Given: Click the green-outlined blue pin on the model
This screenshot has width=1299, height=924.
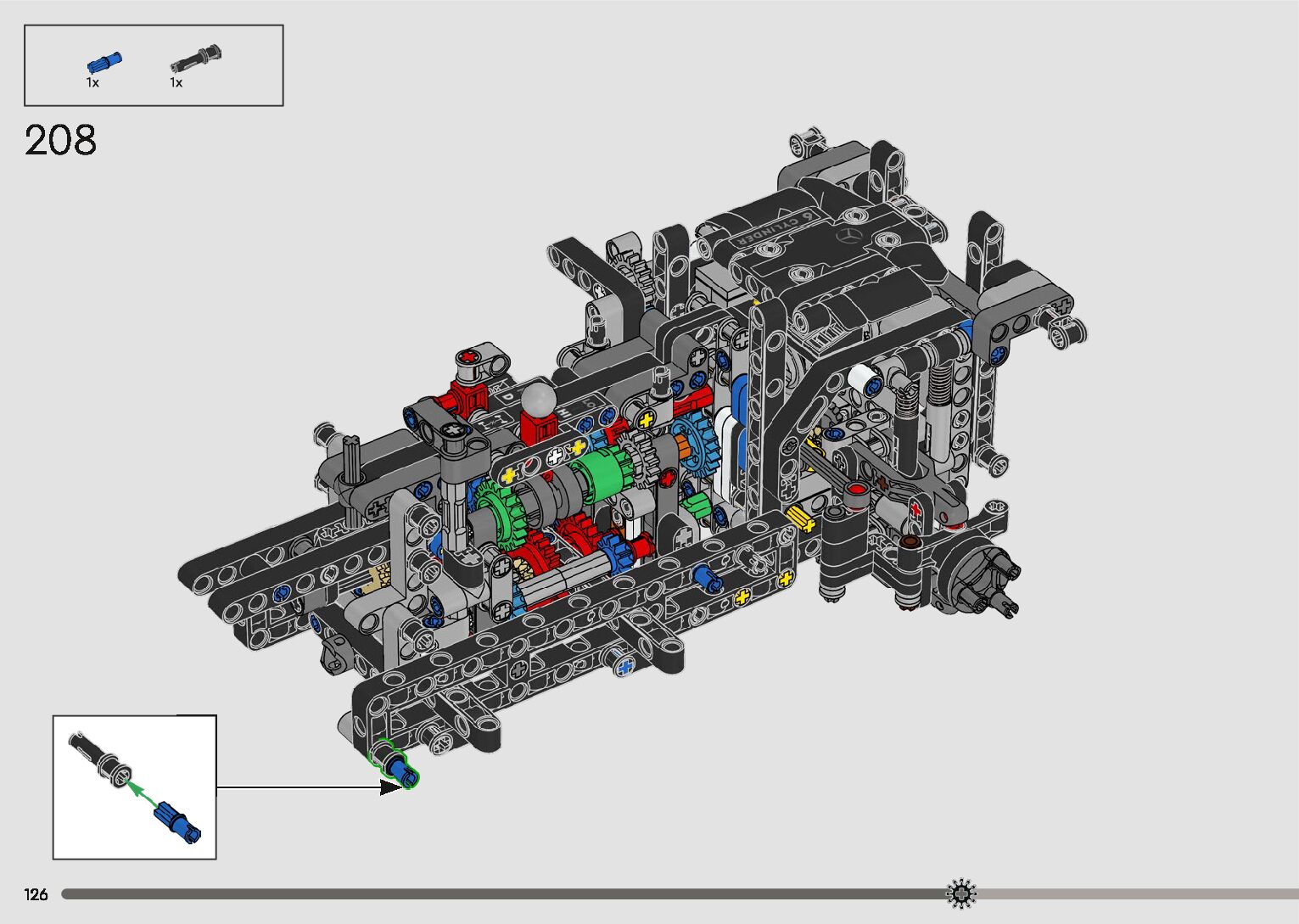Looking at the screenshot, I should 397,764.
